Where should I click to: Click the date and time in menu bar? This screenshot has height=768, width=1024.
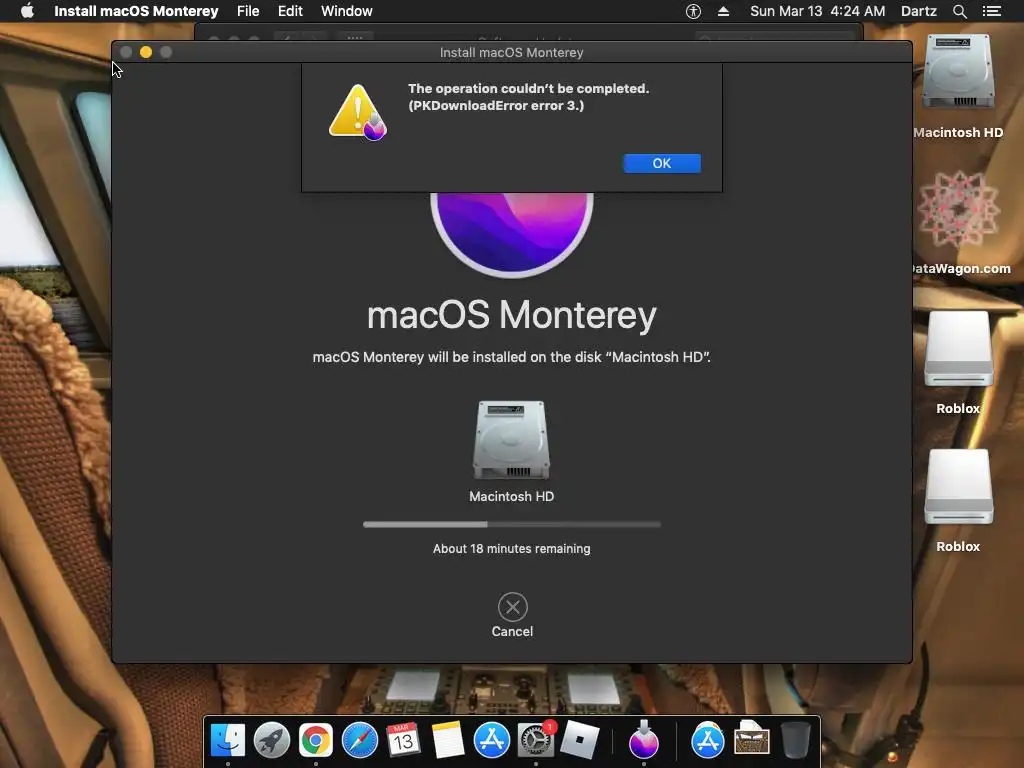818,11
